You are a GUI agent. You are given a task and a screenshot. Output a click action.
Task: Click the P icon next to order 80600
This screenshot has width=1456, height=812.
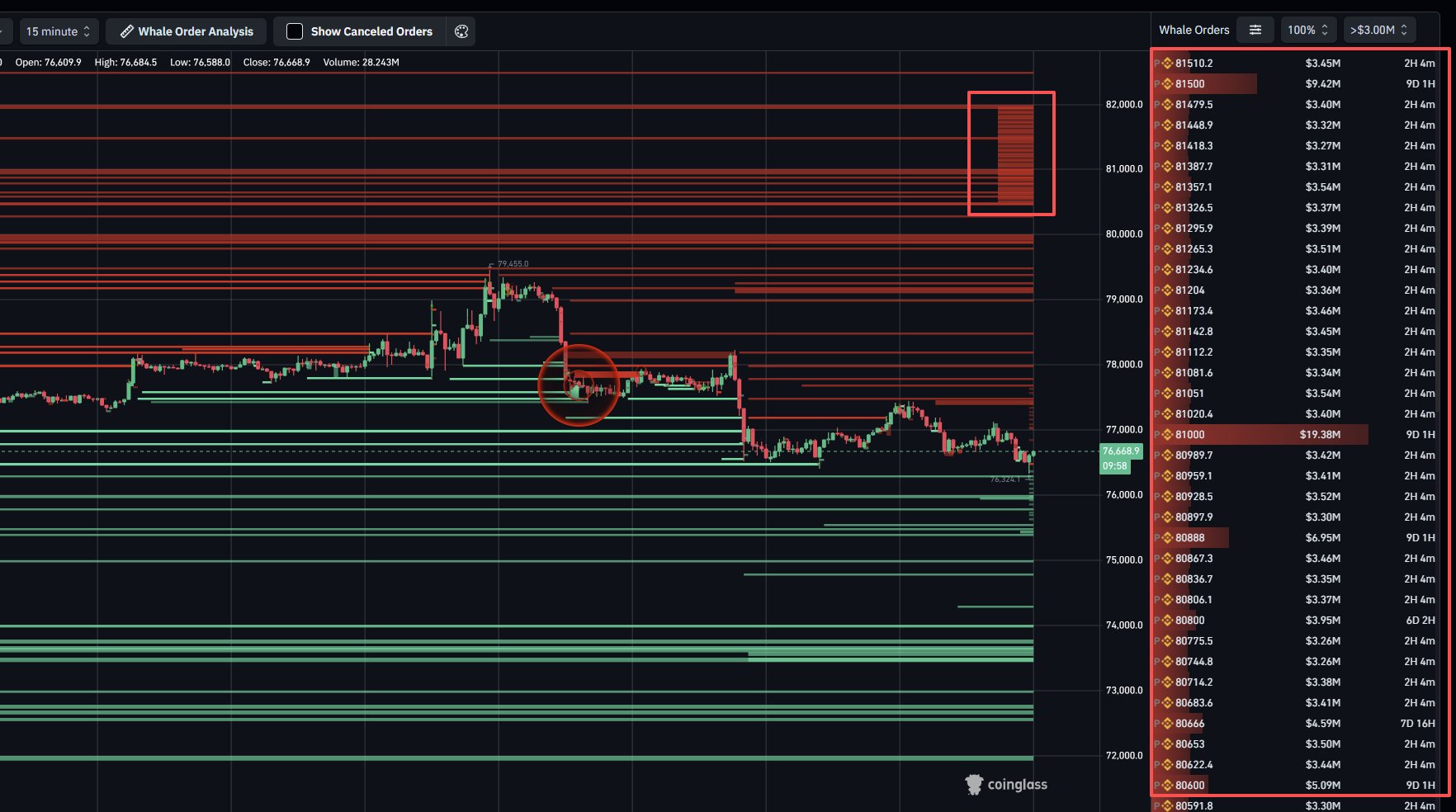point(1157,785)
